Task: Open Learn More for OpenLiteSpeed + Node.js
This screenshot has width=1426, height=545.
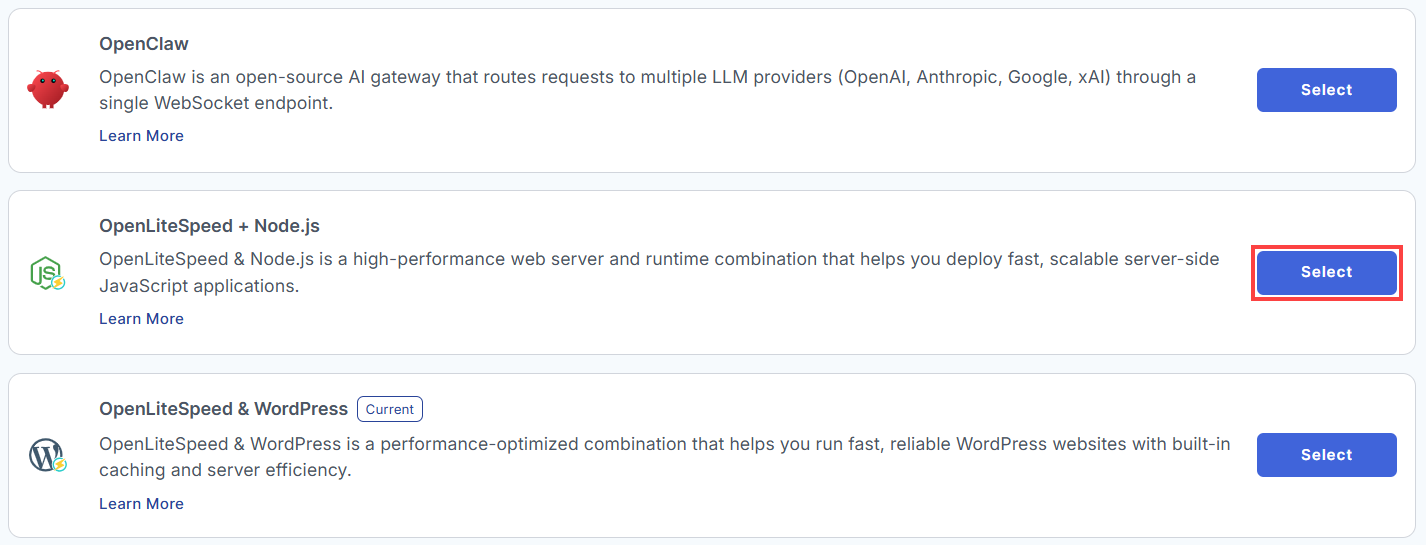Action: tap(141, 319)
